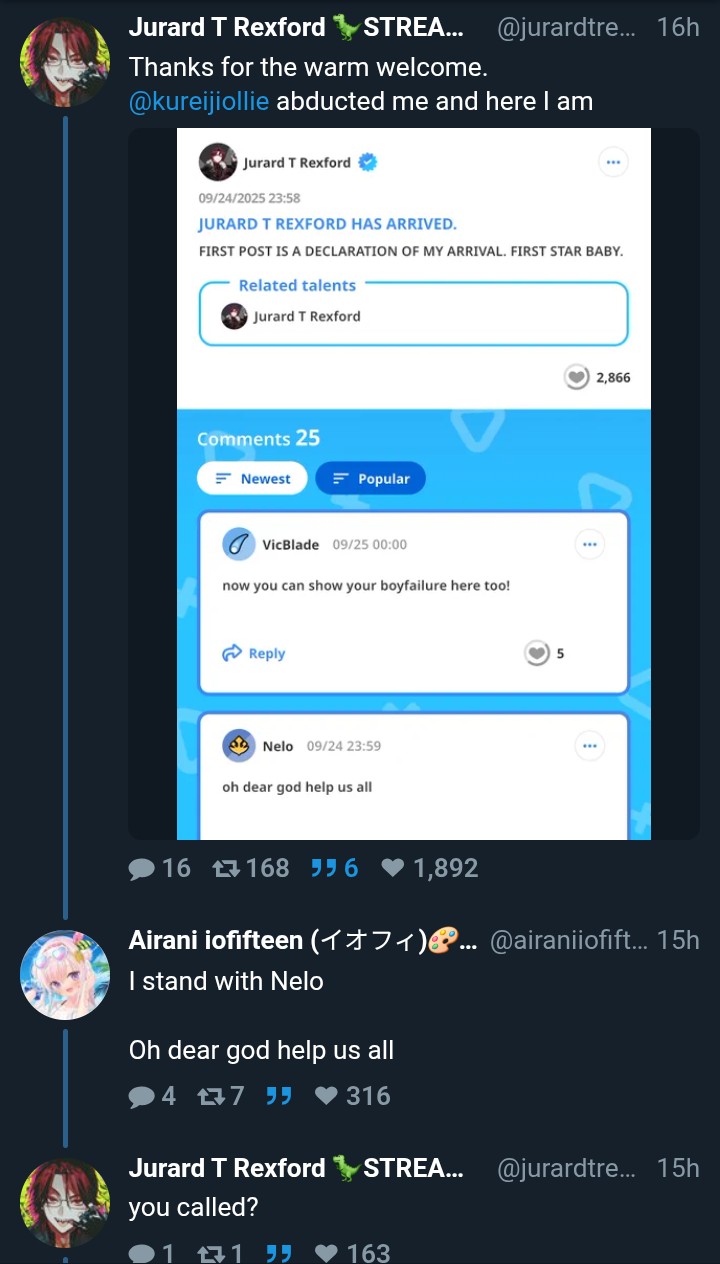This screenshot has width=720, height=1264.
Task: Open replies on Jurard's welcome tweet
Action: pos(159,868)
